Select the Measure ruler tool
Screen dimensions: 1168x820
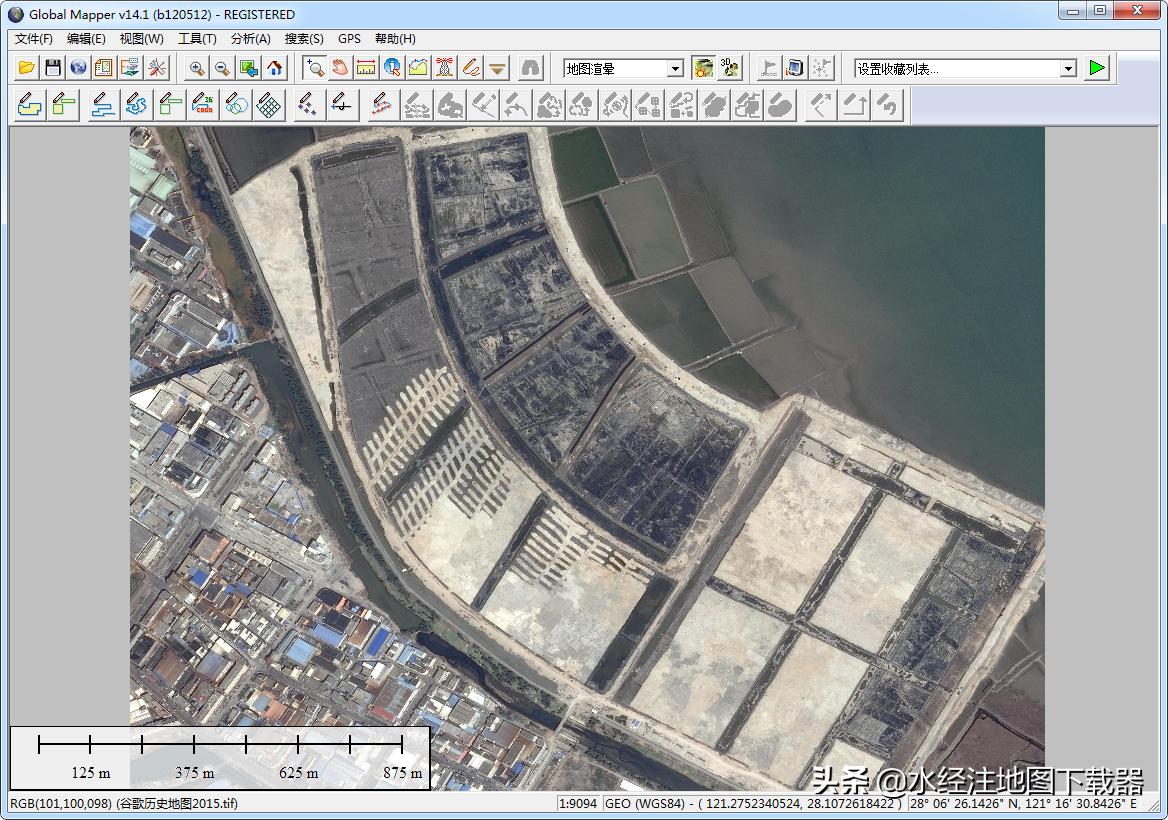(x=366, y=68)
